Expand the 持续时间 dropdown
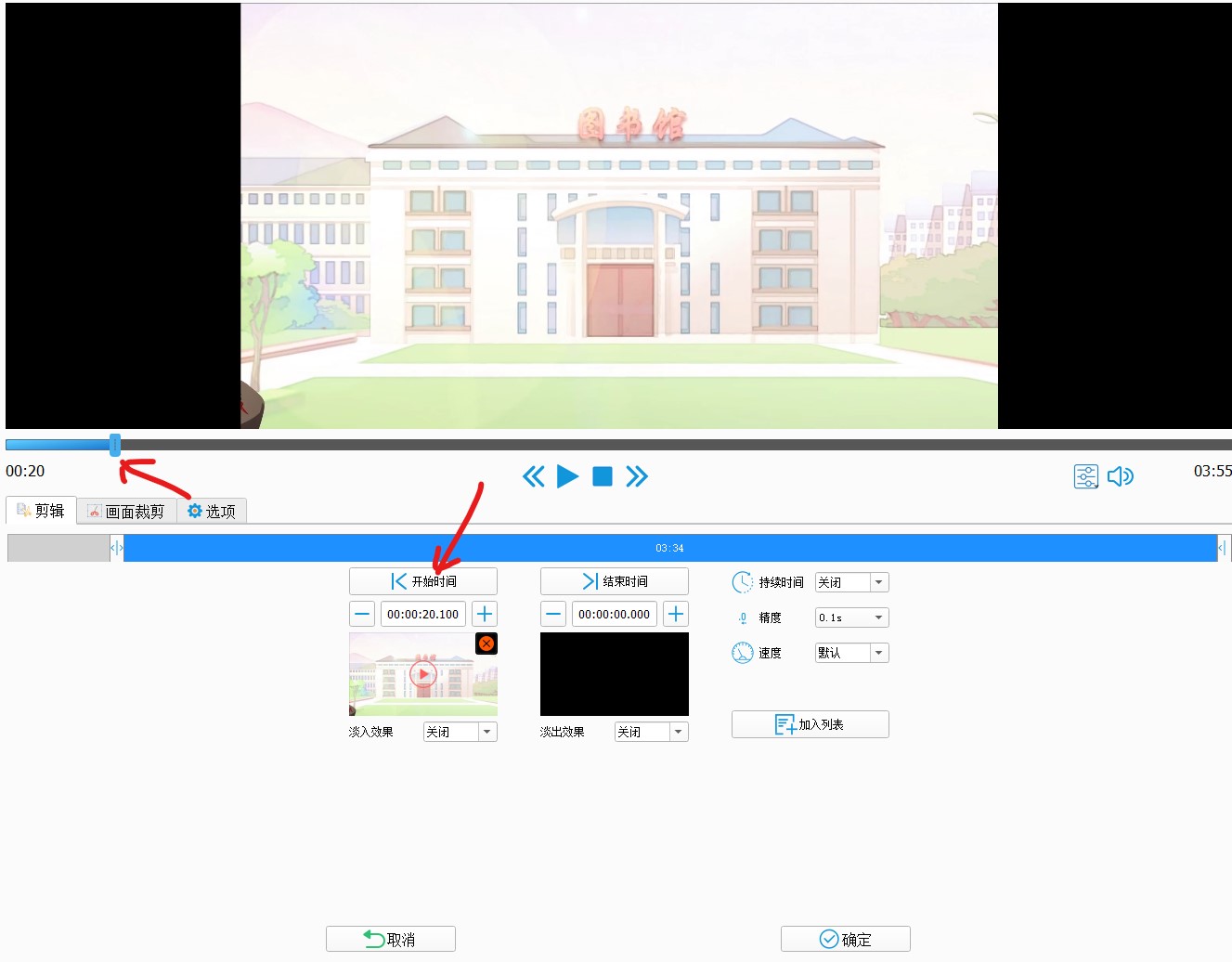The height and width of the screenshot is (962, 1232). coord(878,583)
